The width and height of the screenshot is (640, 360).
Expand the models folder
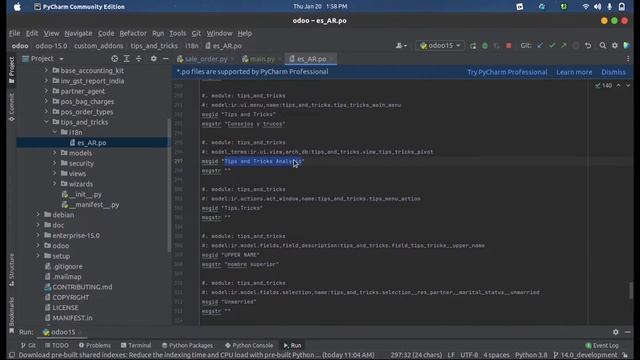(55, 153)
